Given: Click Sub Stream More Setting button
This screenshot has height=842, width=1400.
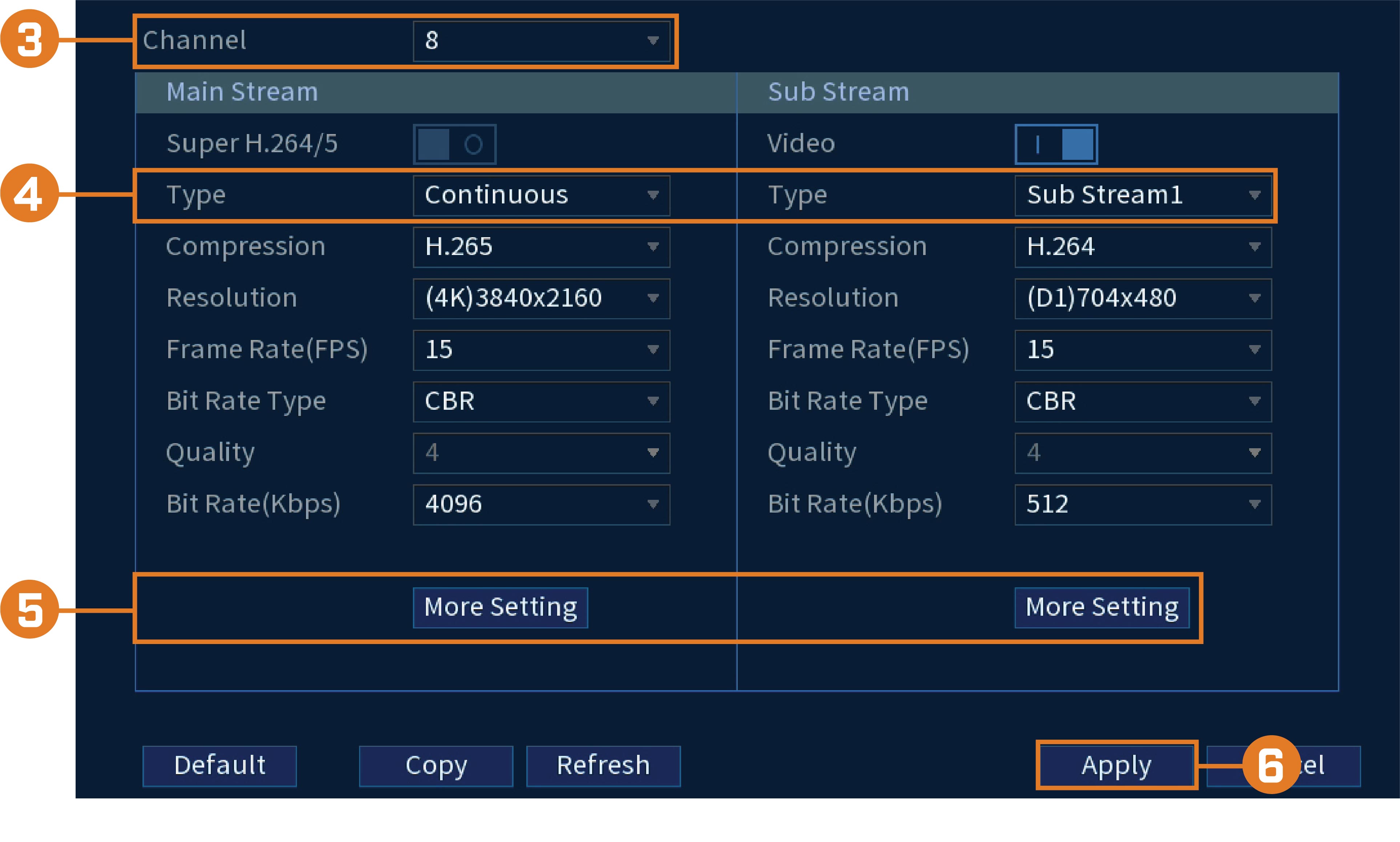Looking at the screenshot, I should tap(1102, 608).
